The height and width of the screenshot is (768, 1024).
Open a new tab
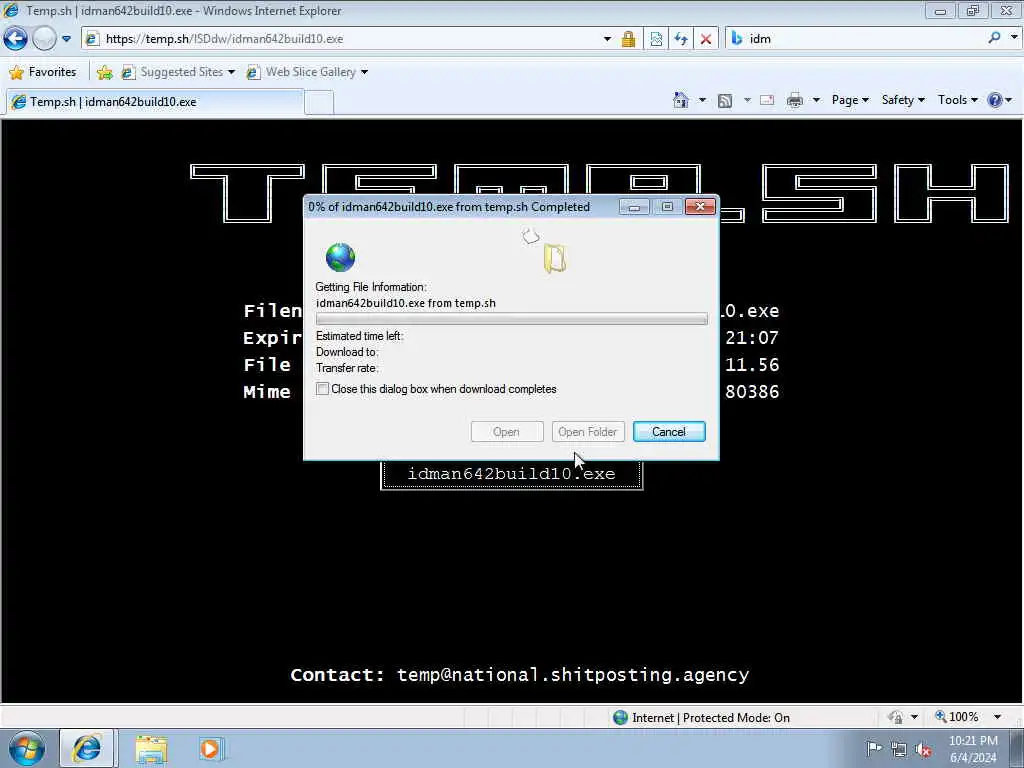319,103
